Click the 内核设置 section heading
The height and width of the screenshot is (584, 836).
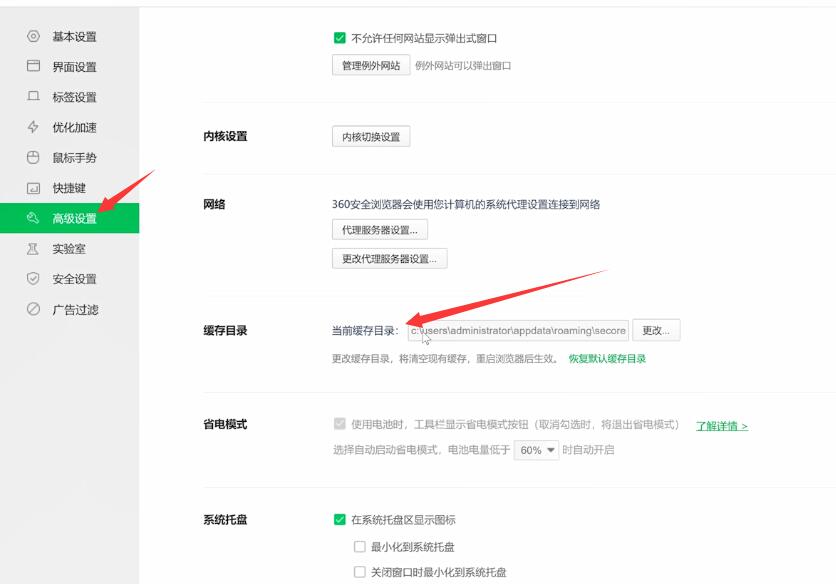click(225, 136)
